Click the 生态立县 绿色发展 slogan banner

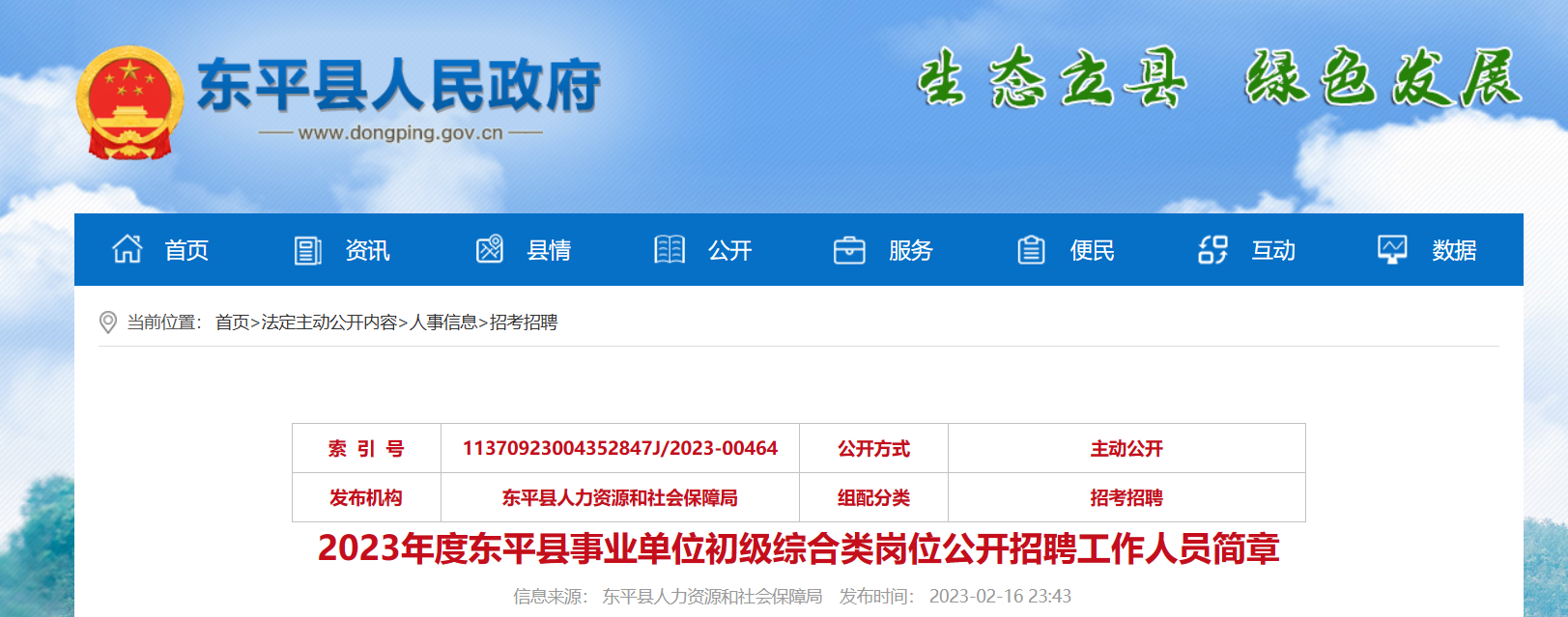1219,77
